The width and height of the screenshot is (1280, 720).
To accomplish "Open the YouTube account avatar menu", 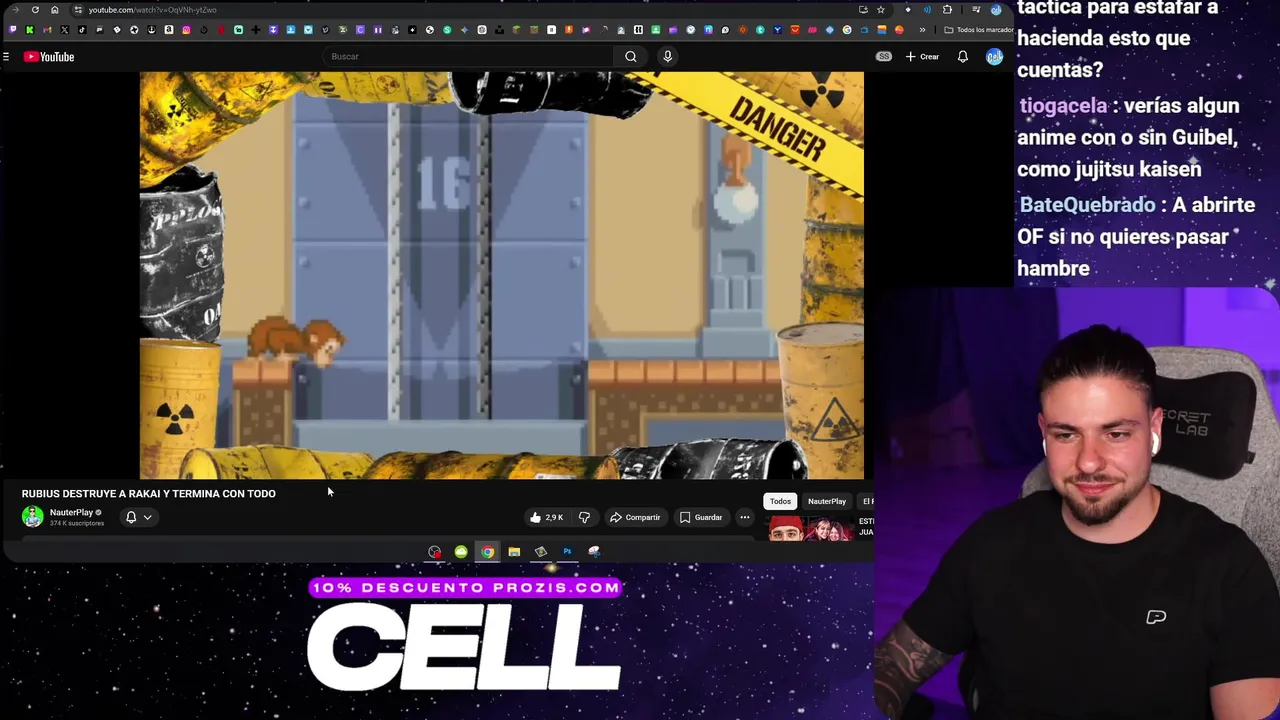I will tap(994, 57).
